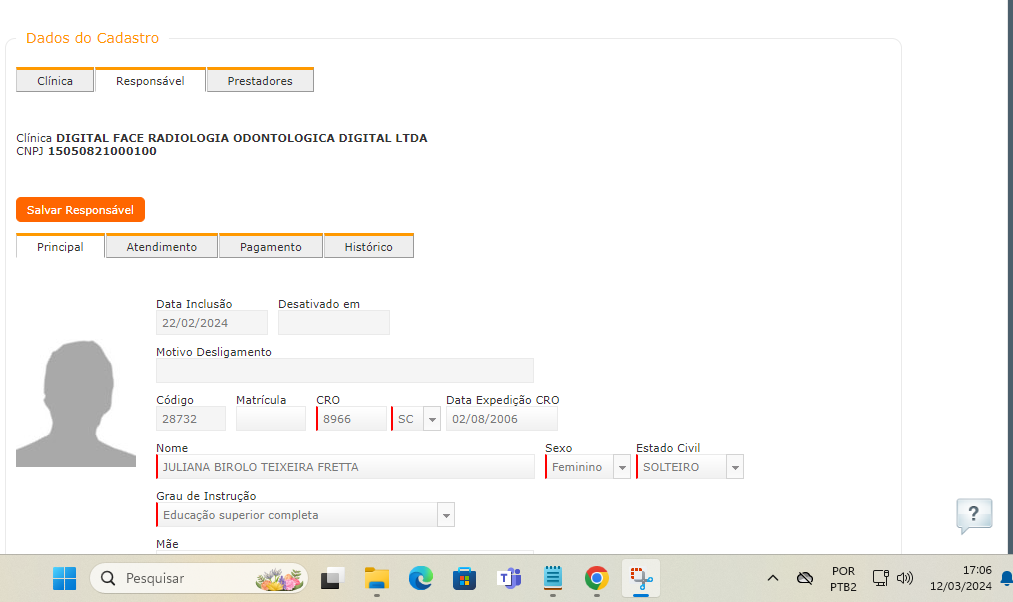This screenshot has height=602, width=1013.
Task: Click the profile photo silhouette placeholder
Action: point(76,403)
